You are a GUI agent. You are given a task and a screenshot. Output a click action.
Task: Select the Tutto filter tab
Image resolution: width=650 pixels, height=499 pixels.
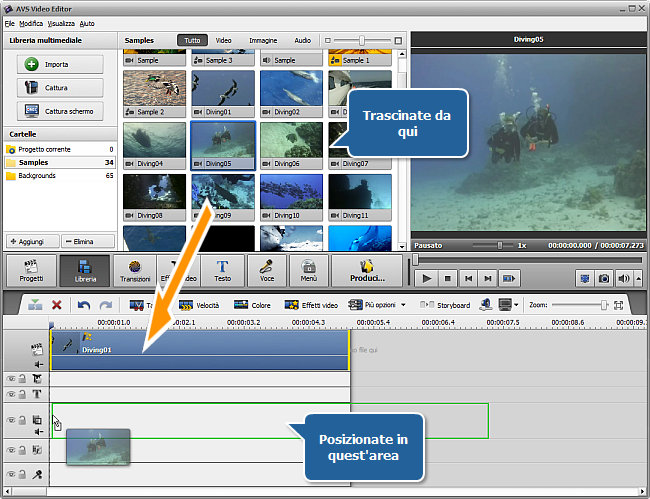192,40
